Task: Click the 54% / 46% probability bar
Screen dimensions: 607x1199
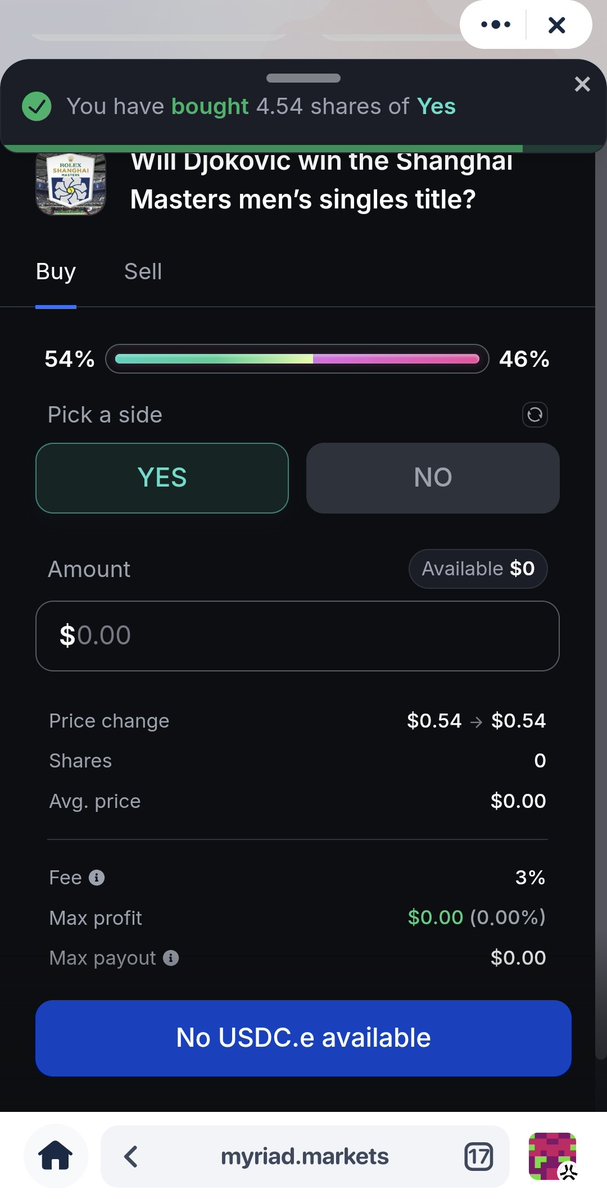Action: [297, 359]
